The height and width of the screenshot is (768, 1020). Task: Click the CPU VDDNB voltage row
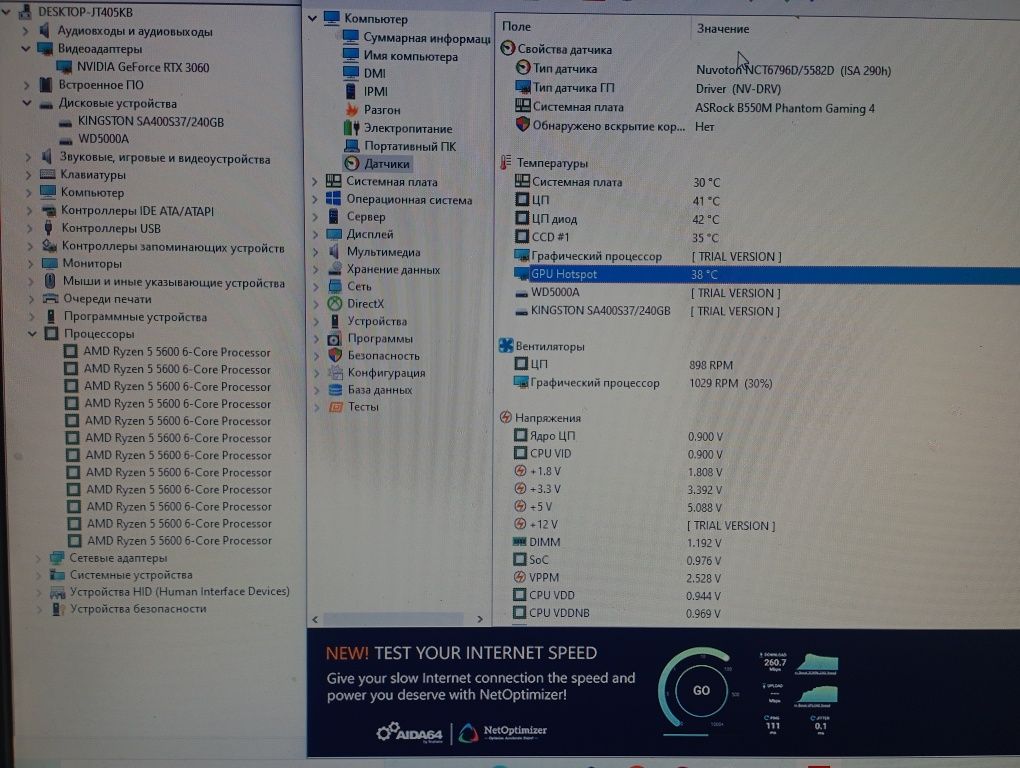[617, 613]
